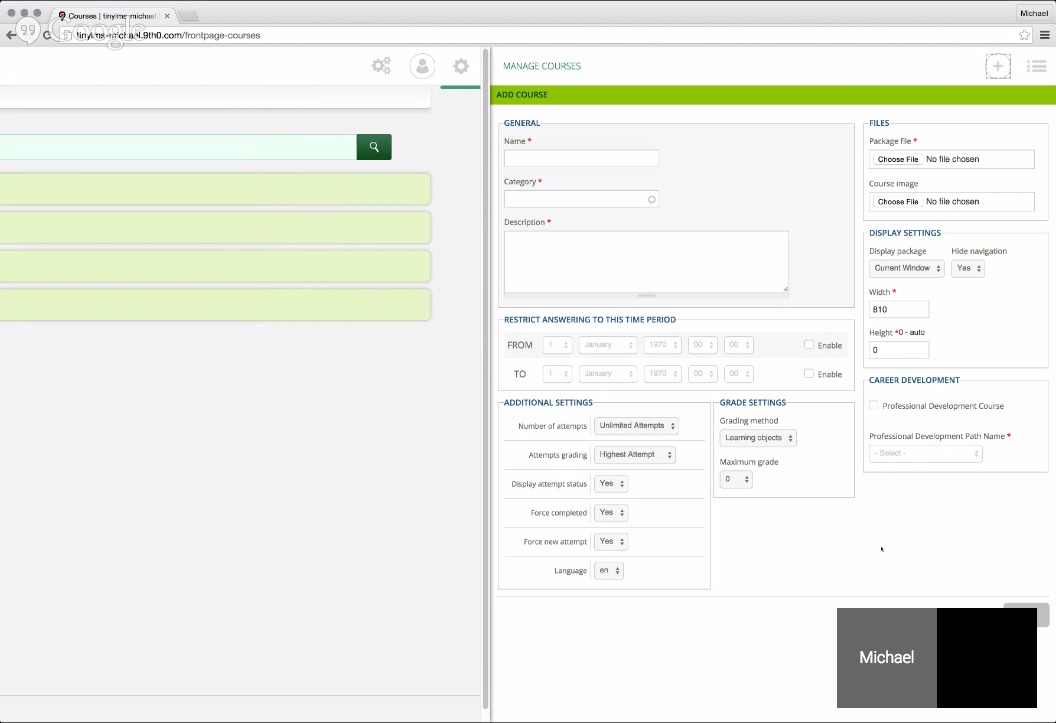Open the browser hamburger menu

point(1045,35)
